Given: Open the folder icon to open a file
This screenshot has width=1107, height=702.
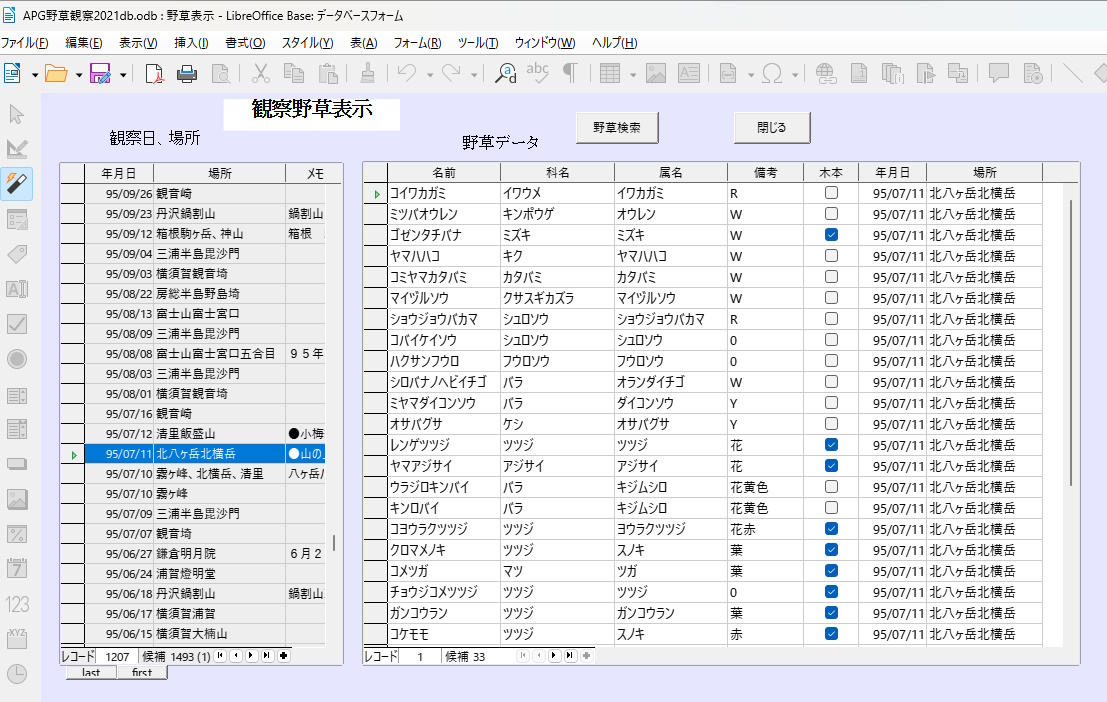Looking at the screenshot, I should [56, 73].
